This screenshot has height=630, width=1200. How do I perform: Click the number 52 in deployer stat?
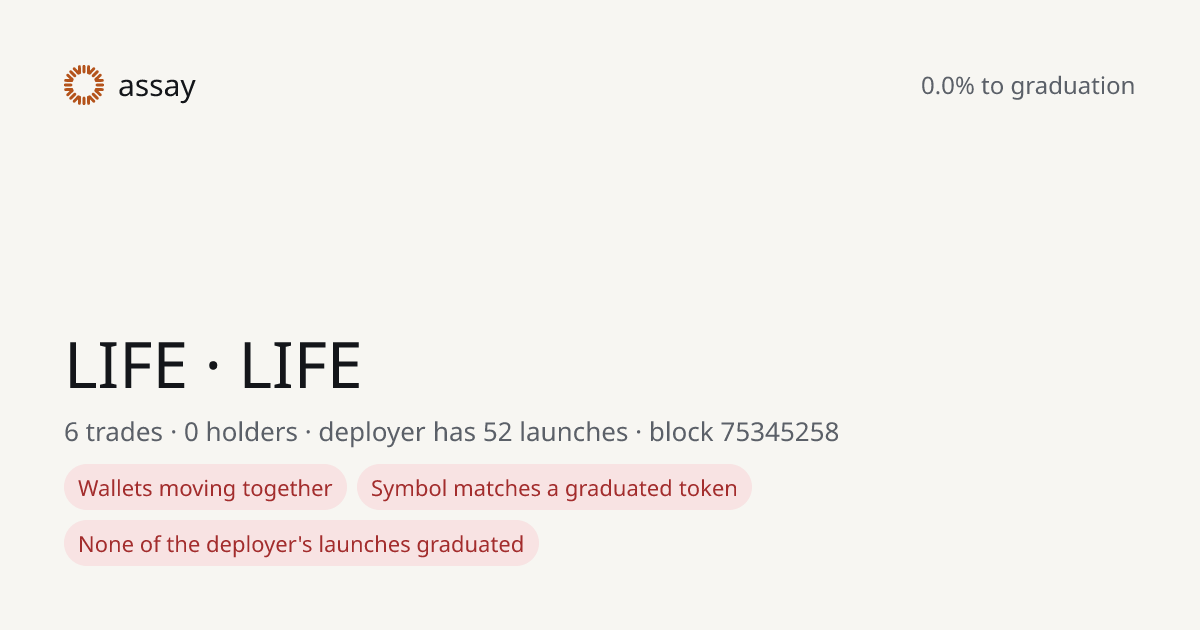pyautogui.click(x=498, y=432)
